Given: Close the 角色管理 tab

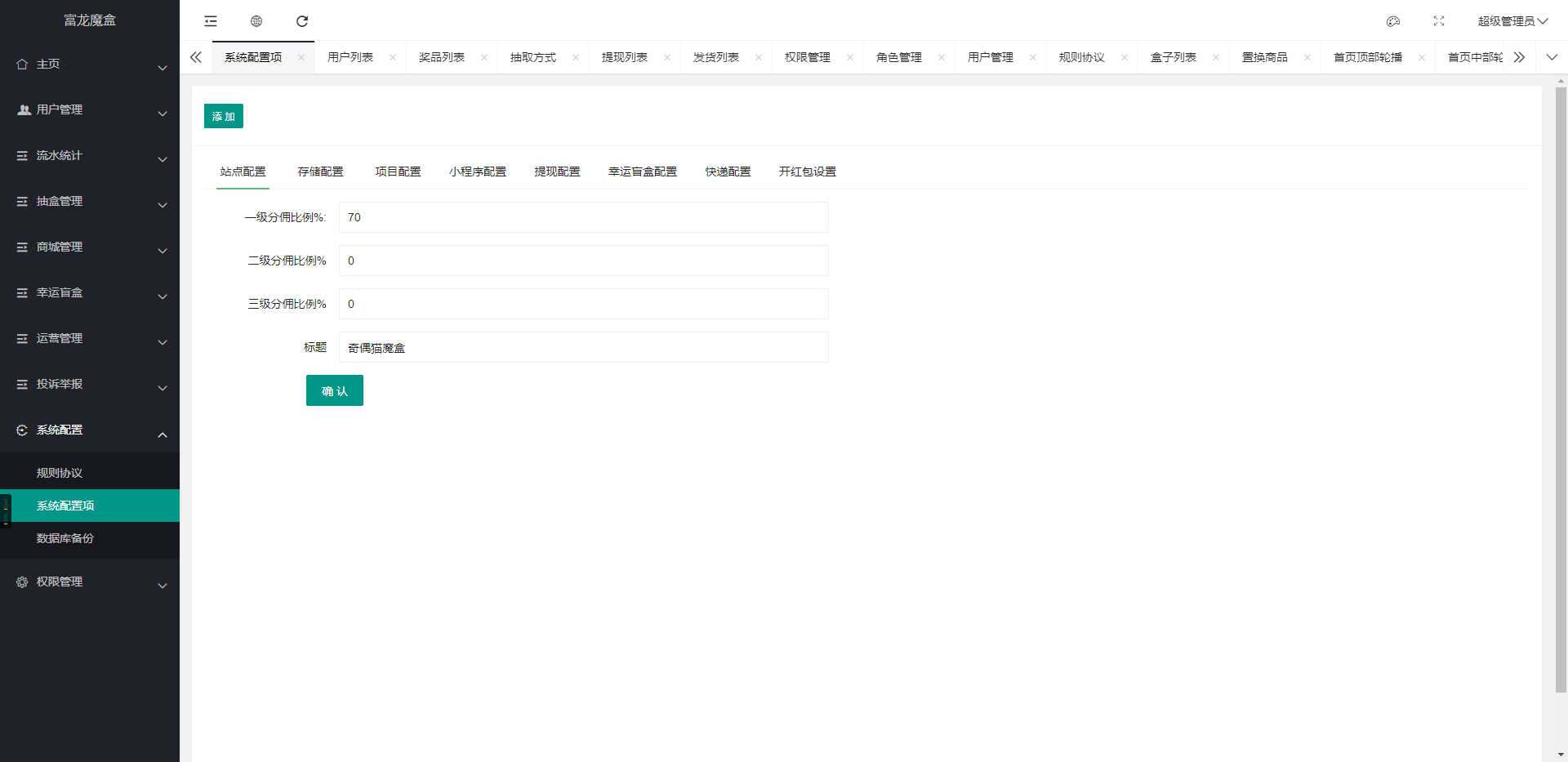Looking at the screenshot, I should coord(942,57).
